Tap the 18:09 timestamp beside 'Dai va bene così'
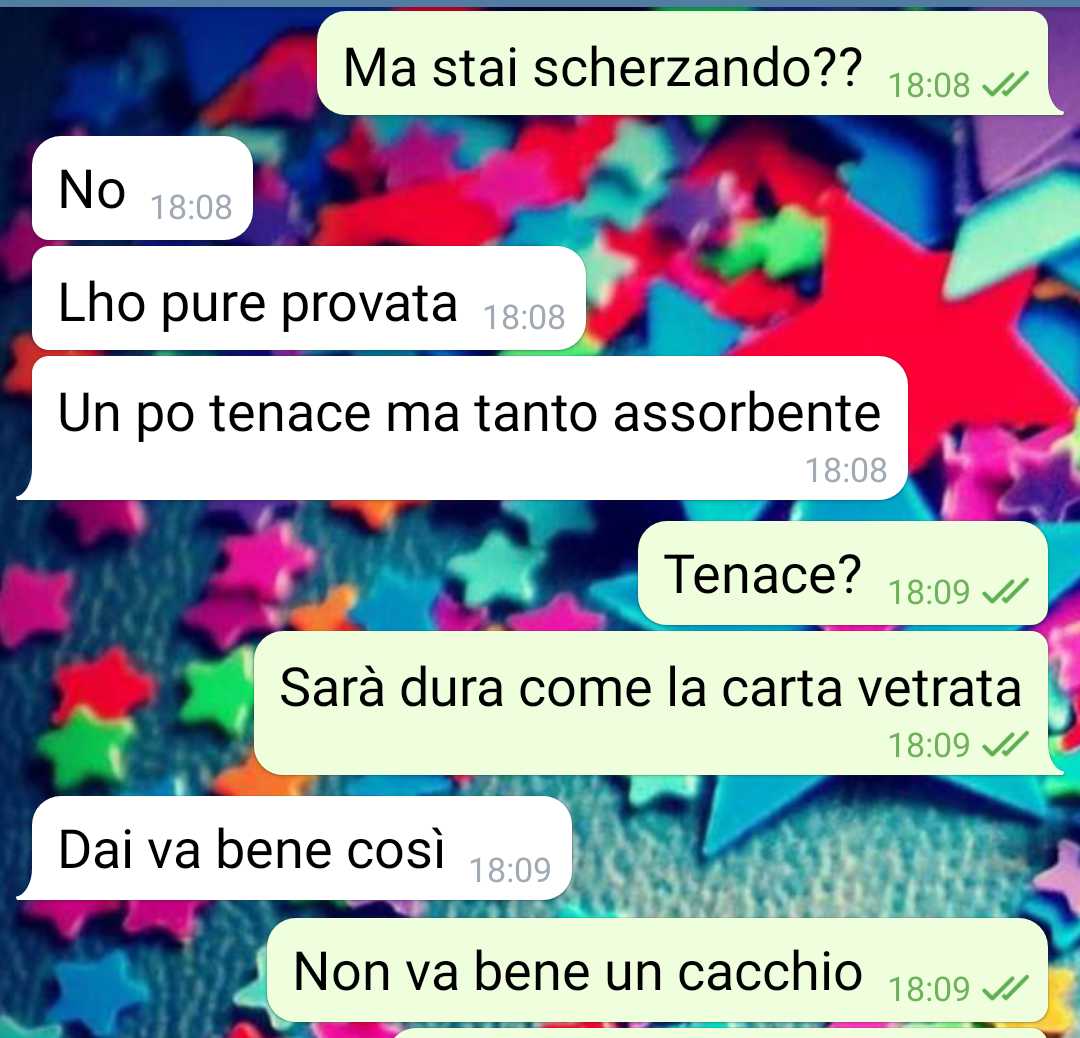The image size is (1080, 1038). click(x=510, y=871)
